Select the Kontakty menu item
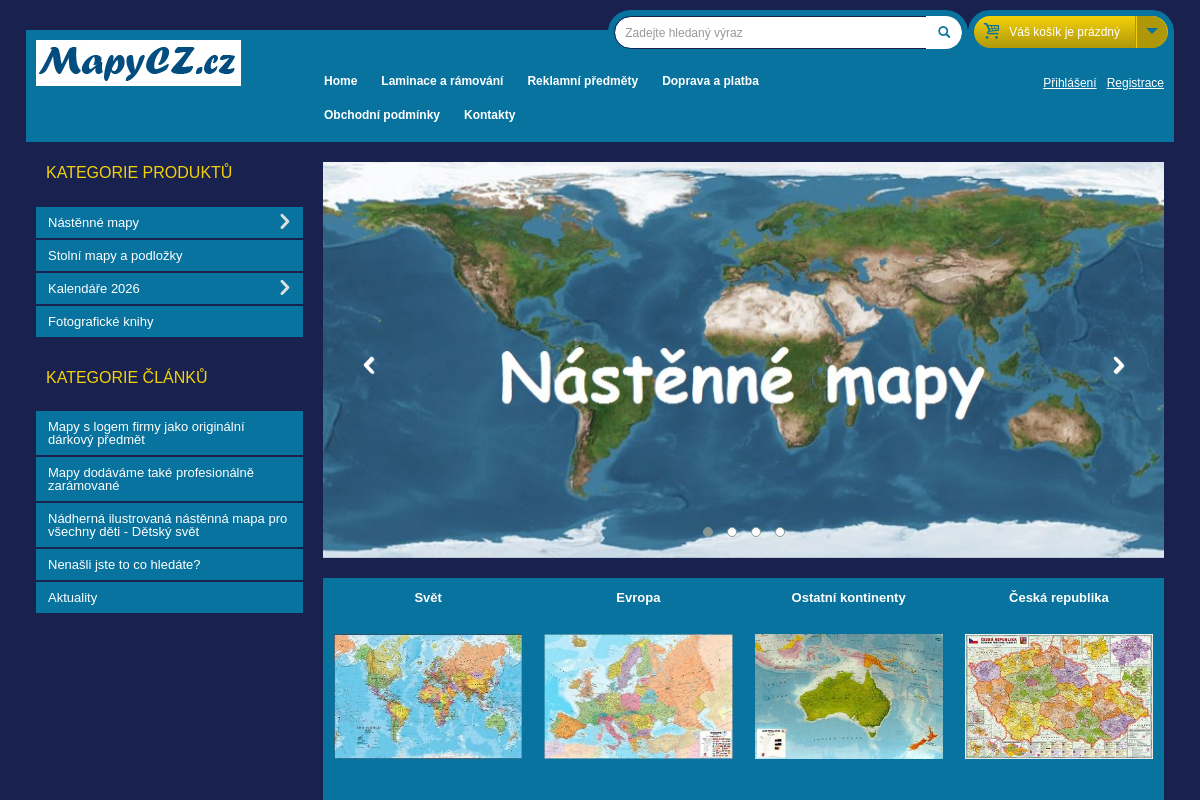The image size is (1200, 800). click(x=489, y=114)
